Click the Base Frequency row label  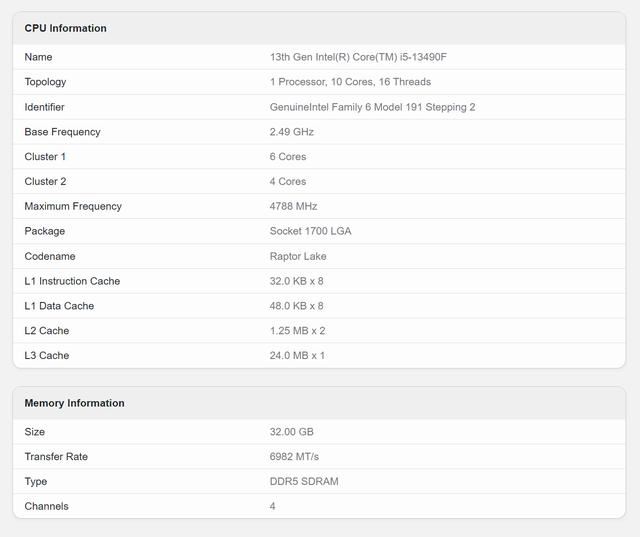point(62,132)
